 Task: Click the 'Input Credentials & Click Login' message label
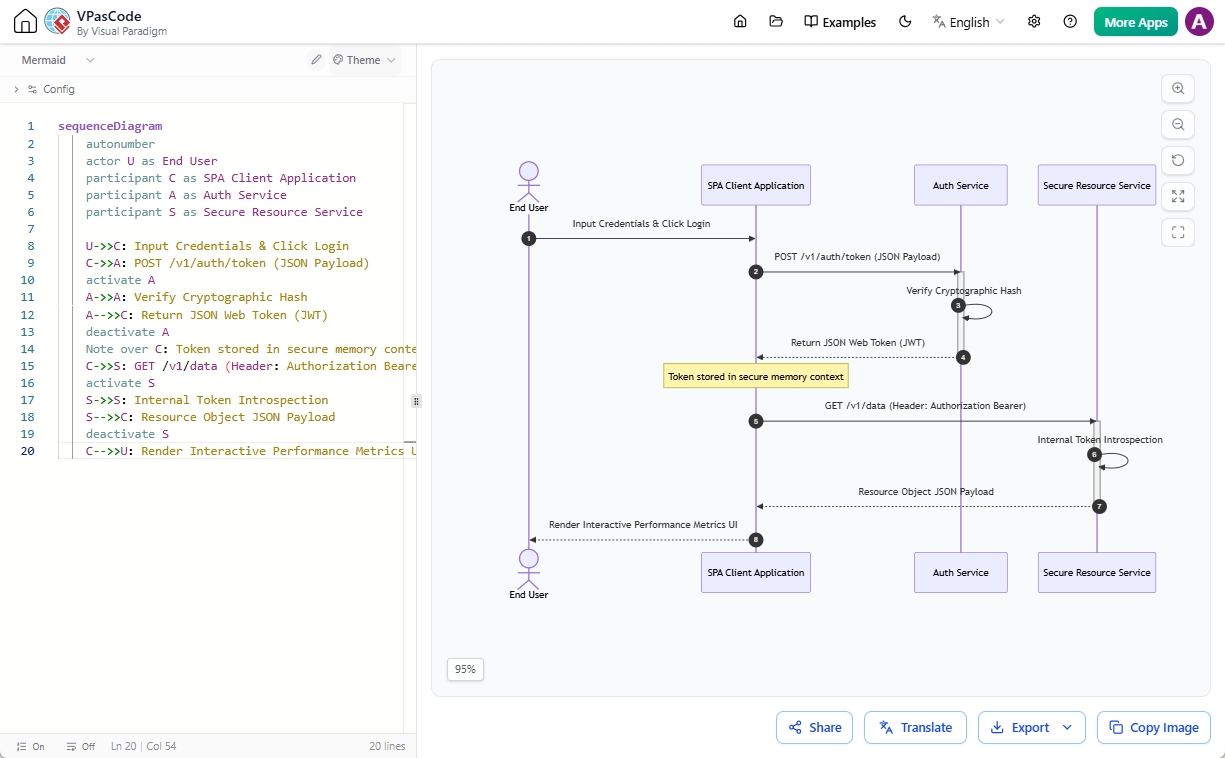click(x=641, y=224)
